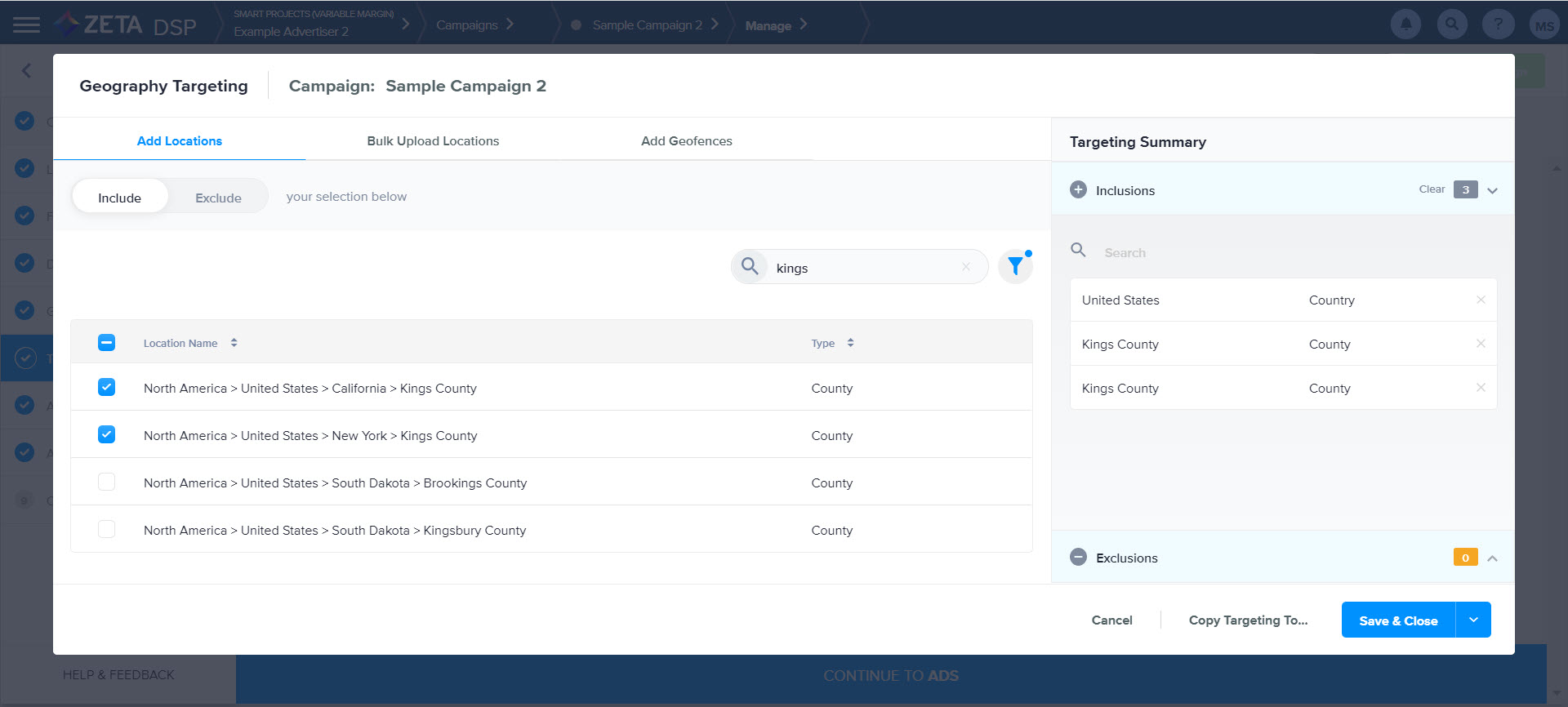
Task: Uncheck California Kings County row
Action: [106, 387]
